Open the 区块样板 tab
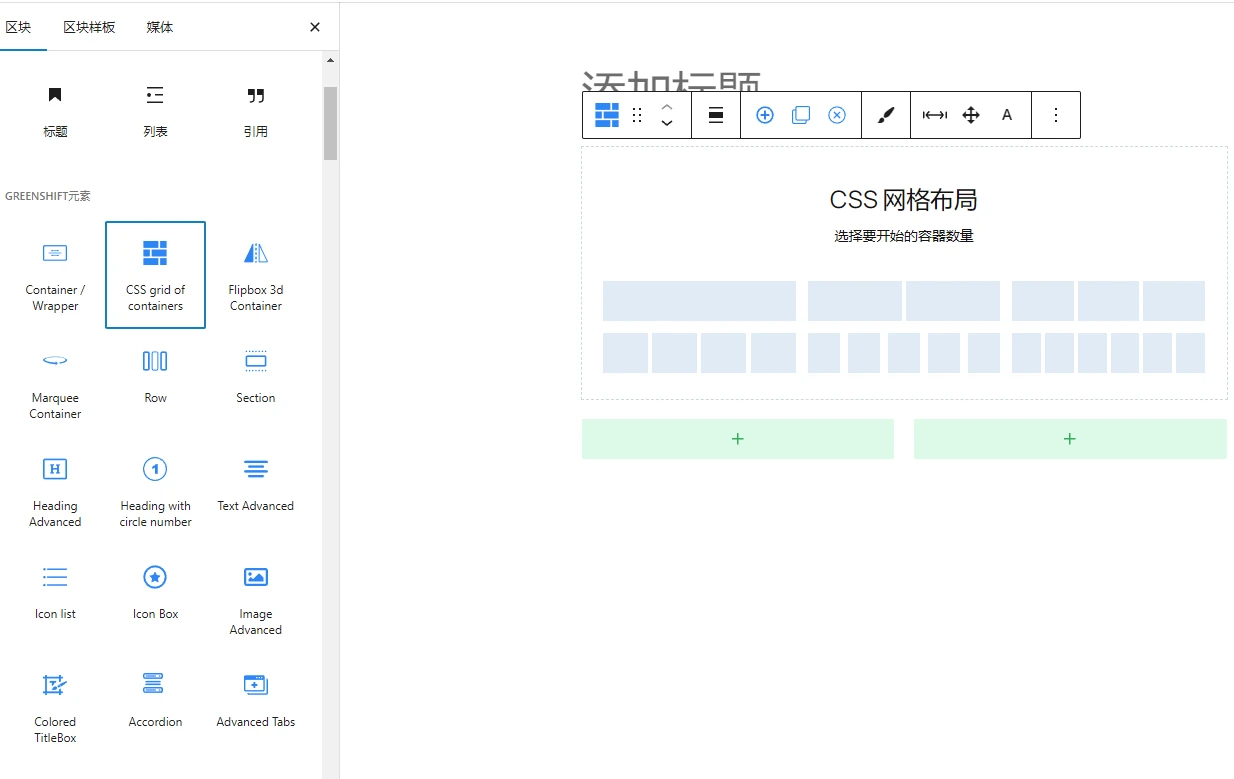 coord(88,27)
